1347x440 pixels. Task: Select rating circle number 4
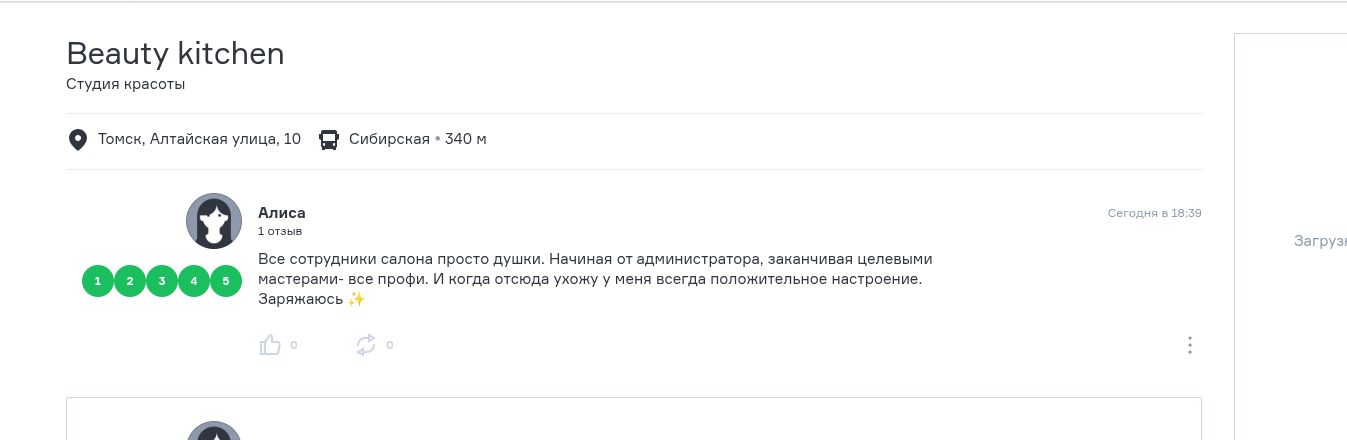point(194,282)
